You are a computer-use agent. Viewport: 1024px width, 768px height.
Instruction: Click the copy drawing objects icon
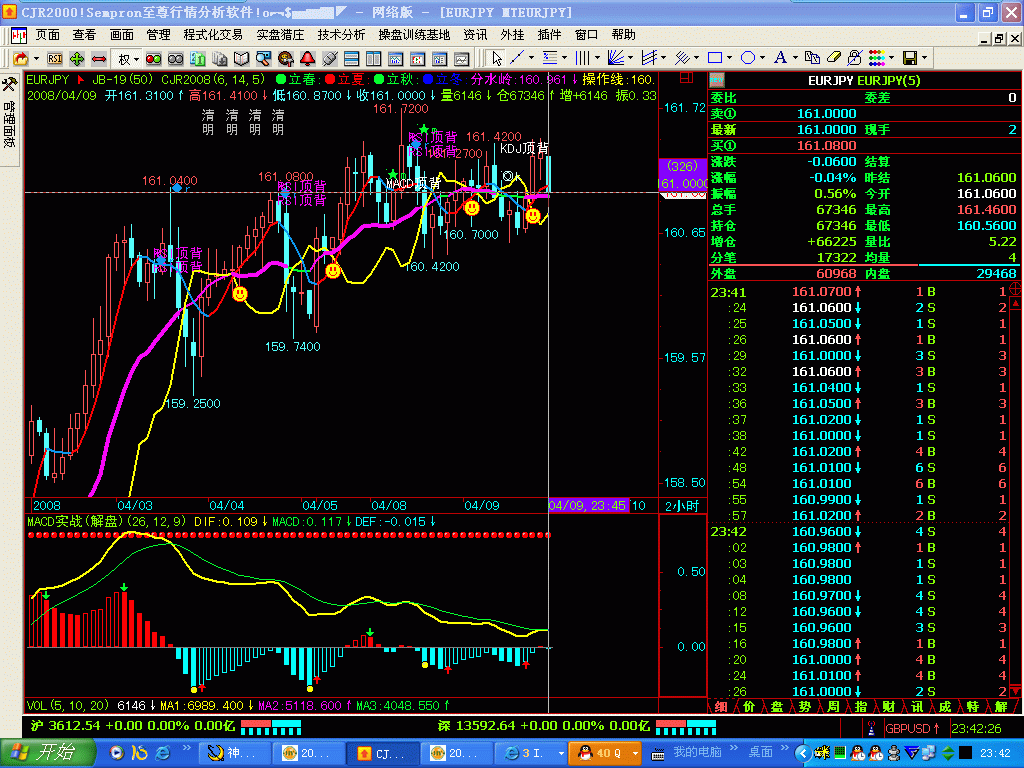pos(812,58)
